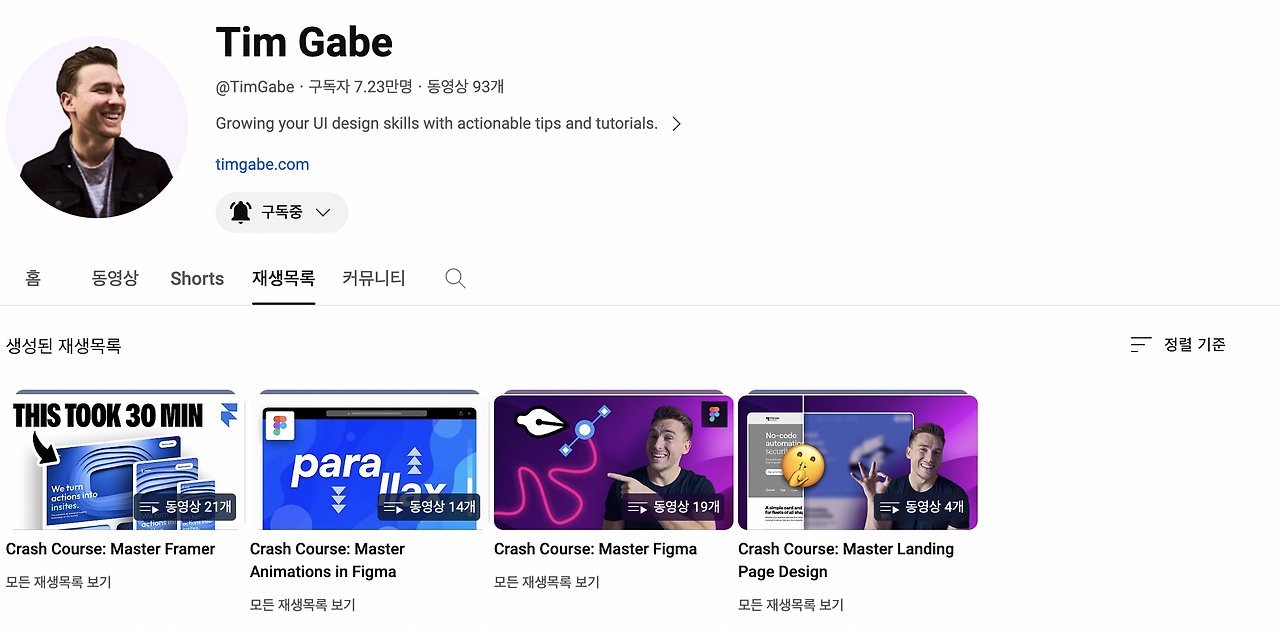Click the 동영상 19개 badge on Master Figma

click(x=674, y=507)
